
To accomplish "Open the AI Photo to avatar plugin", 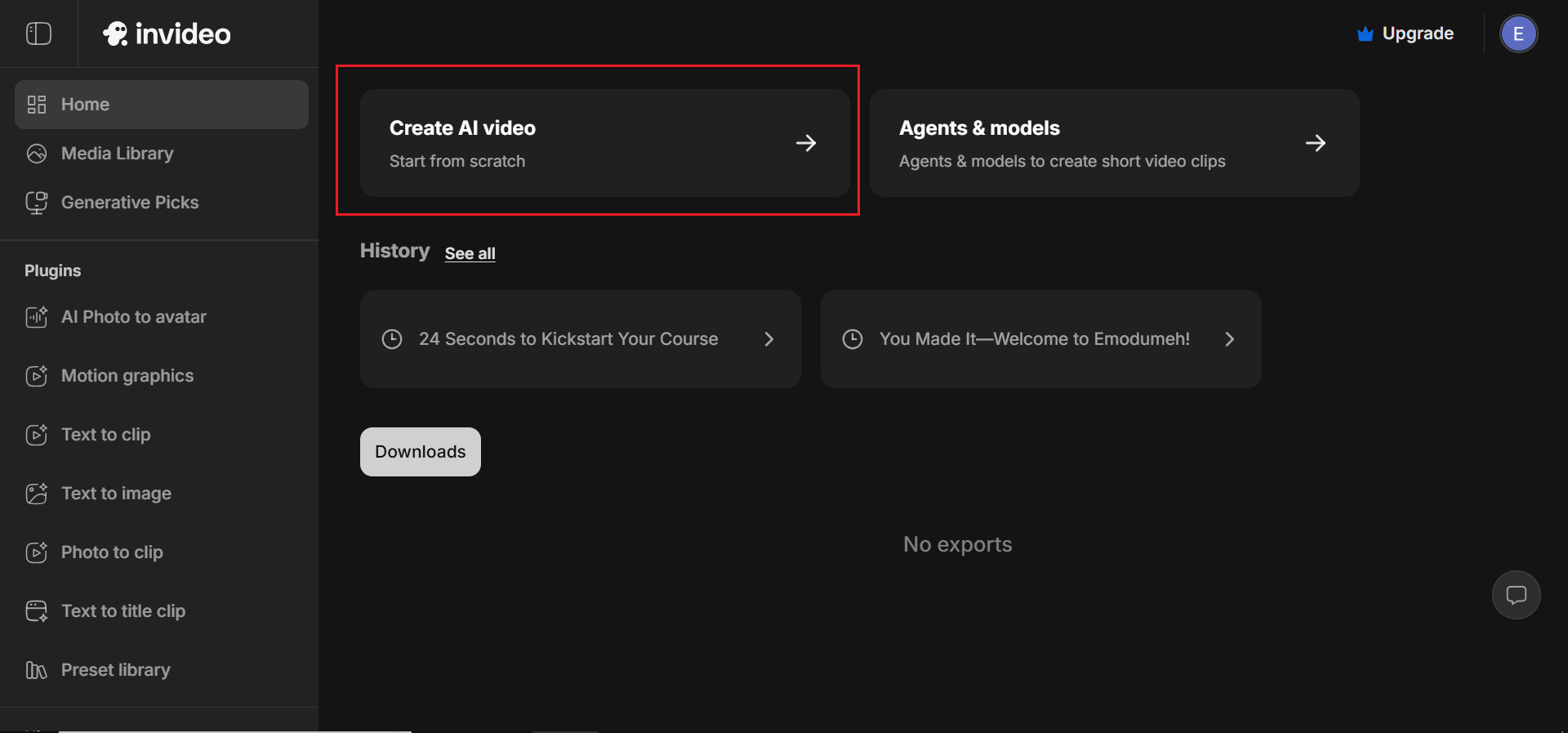I will click(133, 317).
